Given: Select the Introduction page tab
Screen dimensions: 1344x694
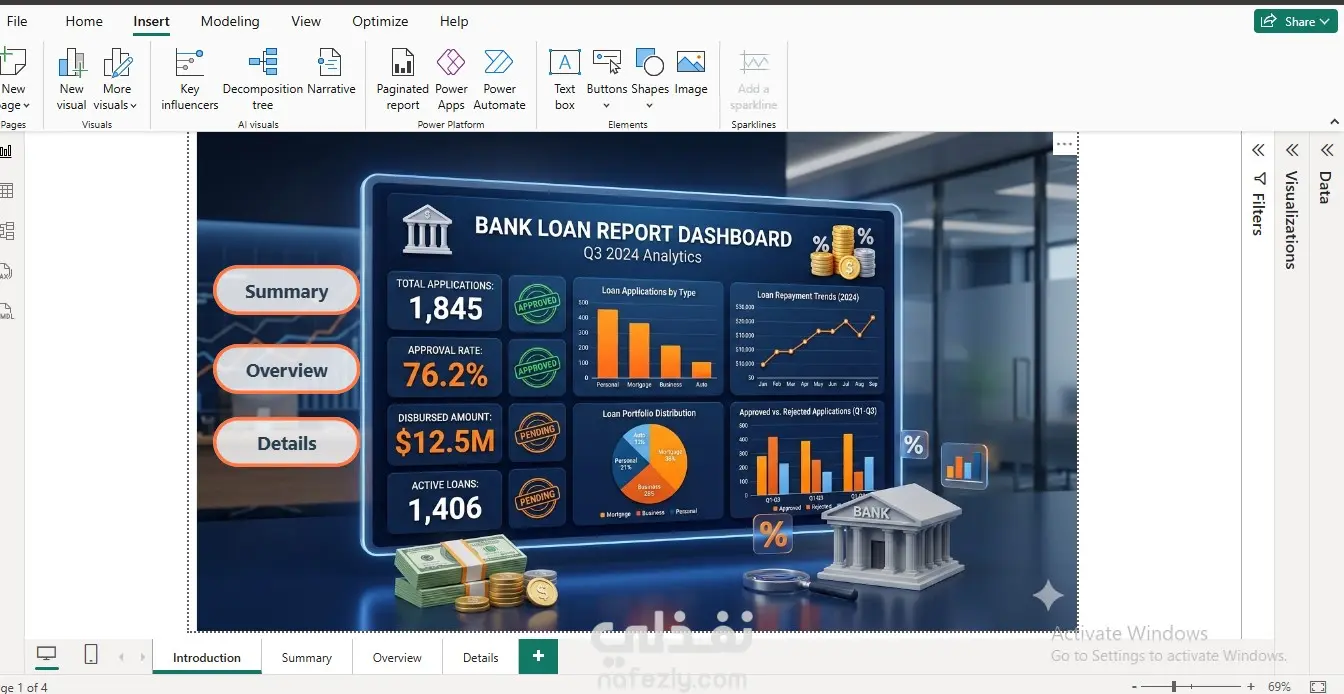Looking at the screenshot, I should (207, 657).
